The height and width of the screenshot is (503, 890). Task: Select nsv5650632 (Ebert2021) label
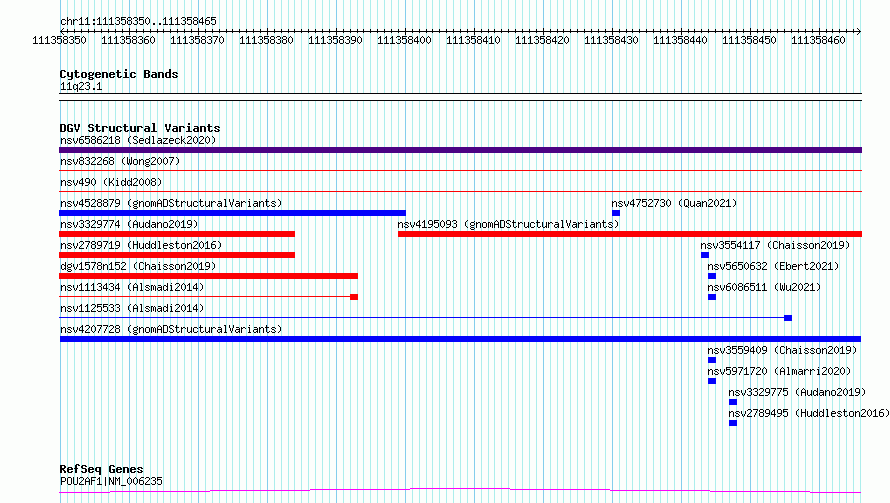pyautogui.click(x=773, y=266)
